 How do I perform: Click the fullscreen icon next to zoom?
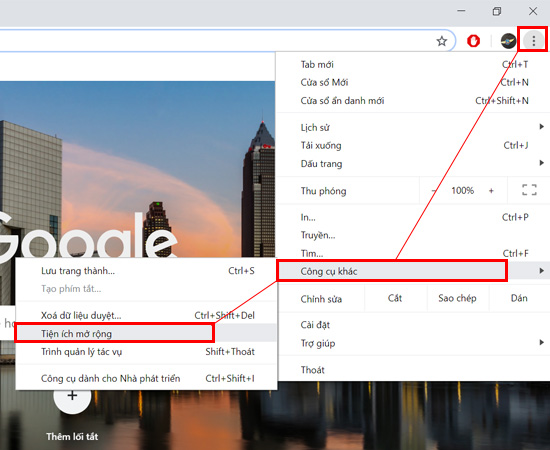tap(529, 190)
